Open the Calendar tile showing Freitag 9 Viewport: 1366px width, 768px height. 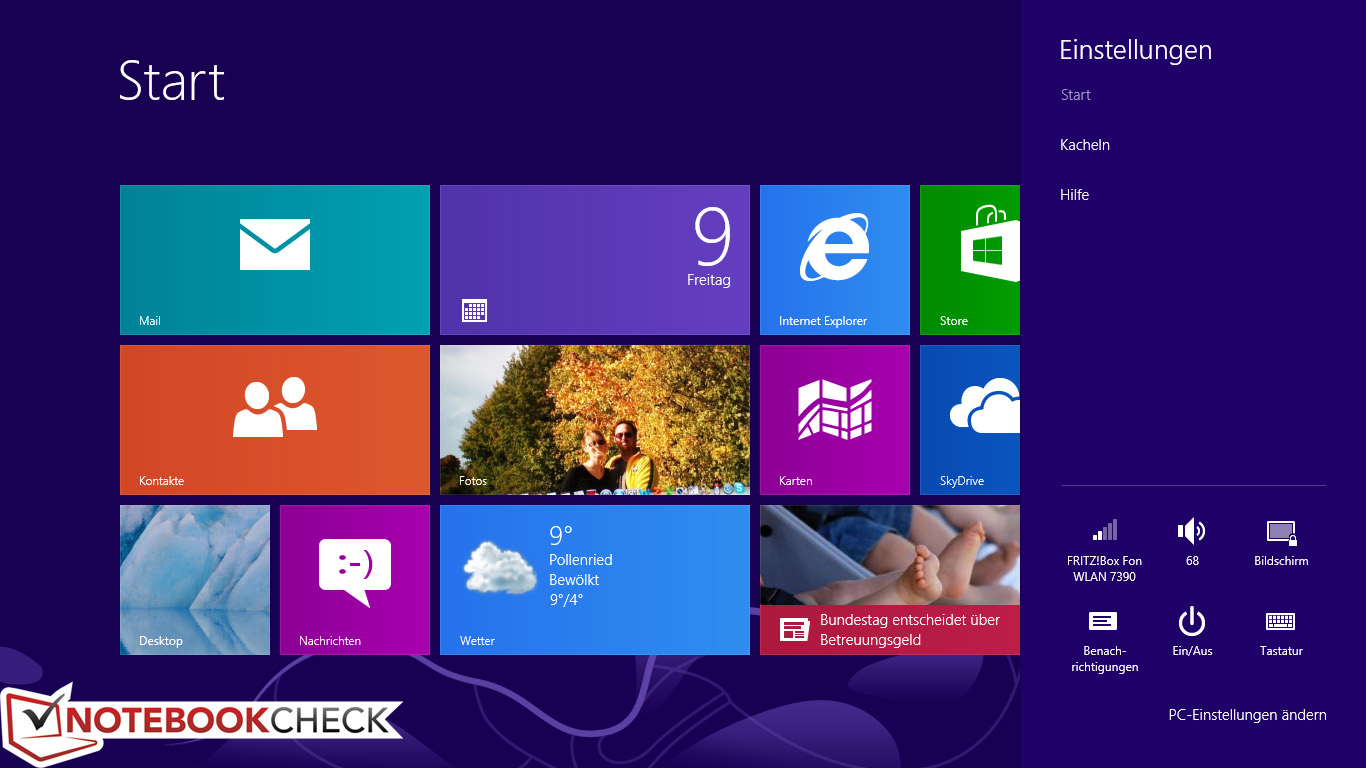(595, 260)
